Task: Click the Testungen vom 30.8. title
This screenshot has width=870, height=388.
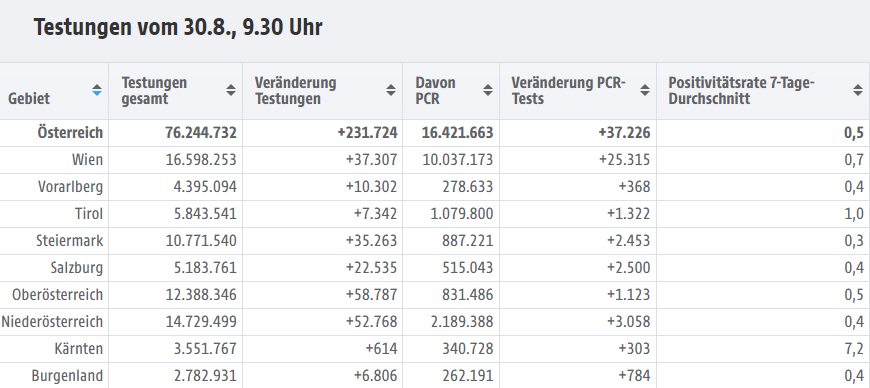Action: coord(178,27)
